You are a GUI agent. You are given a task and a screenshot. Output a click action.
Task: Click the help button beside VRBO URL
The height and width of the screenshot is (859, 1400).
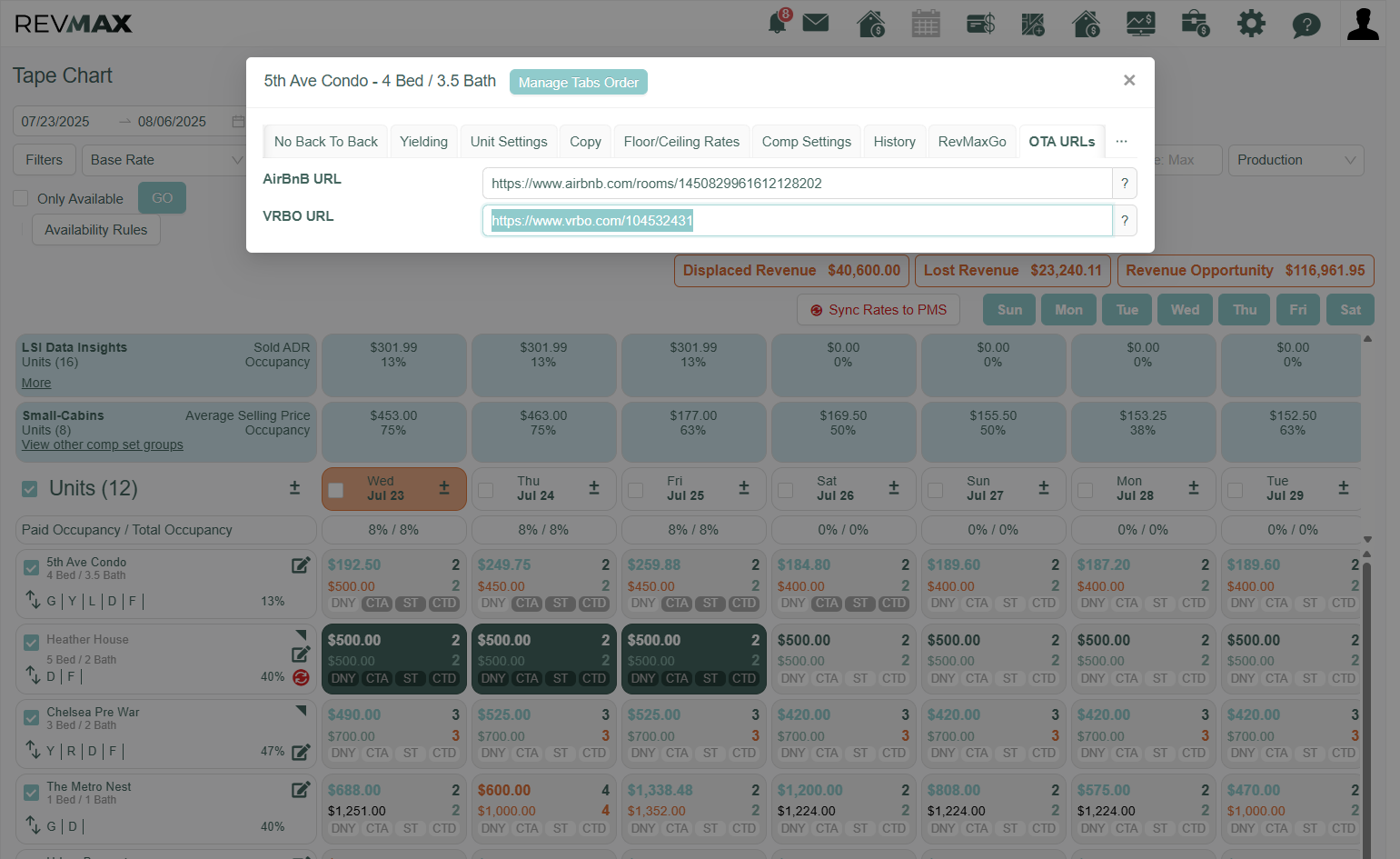(x=1125, y=220)
